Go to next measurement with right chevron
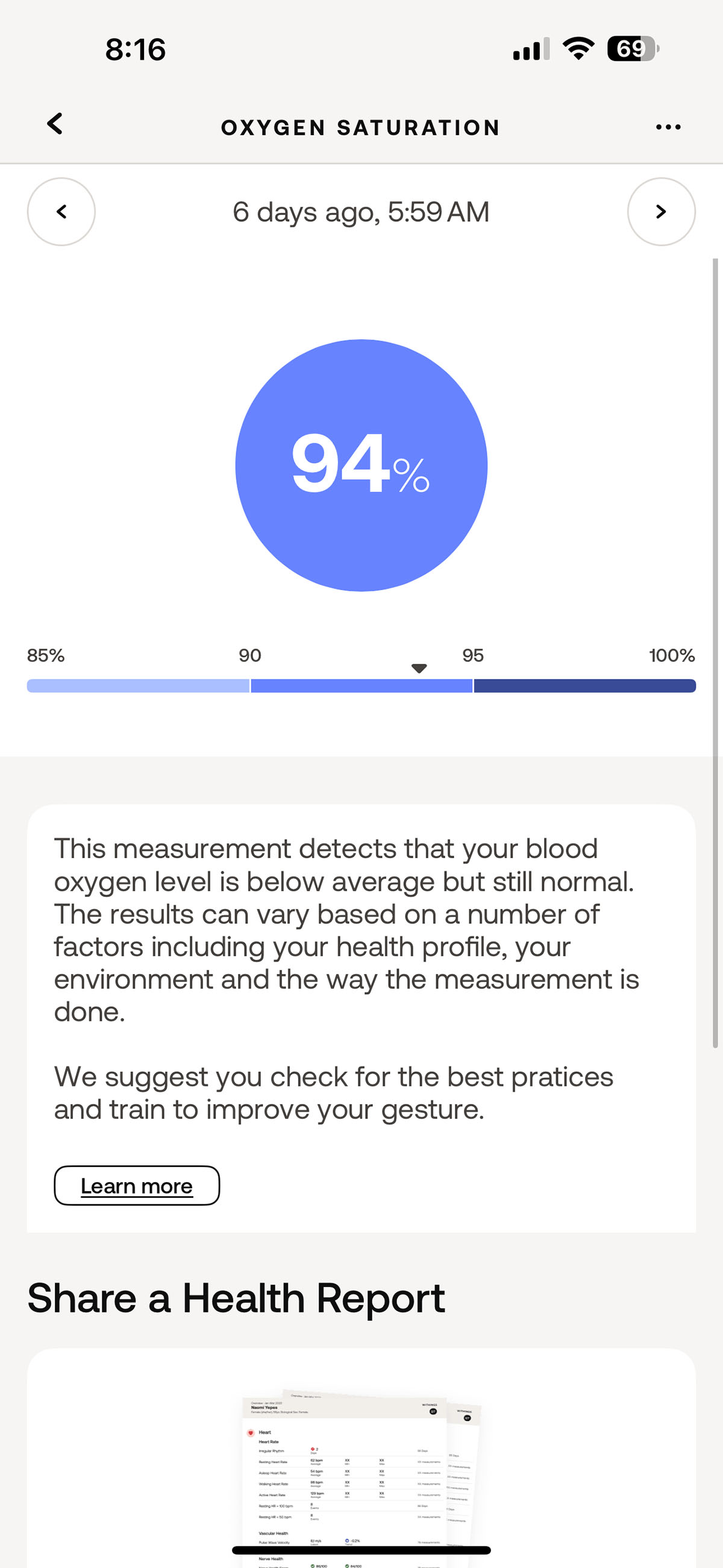The image size is (723, 1568). (x=661, y=212)
